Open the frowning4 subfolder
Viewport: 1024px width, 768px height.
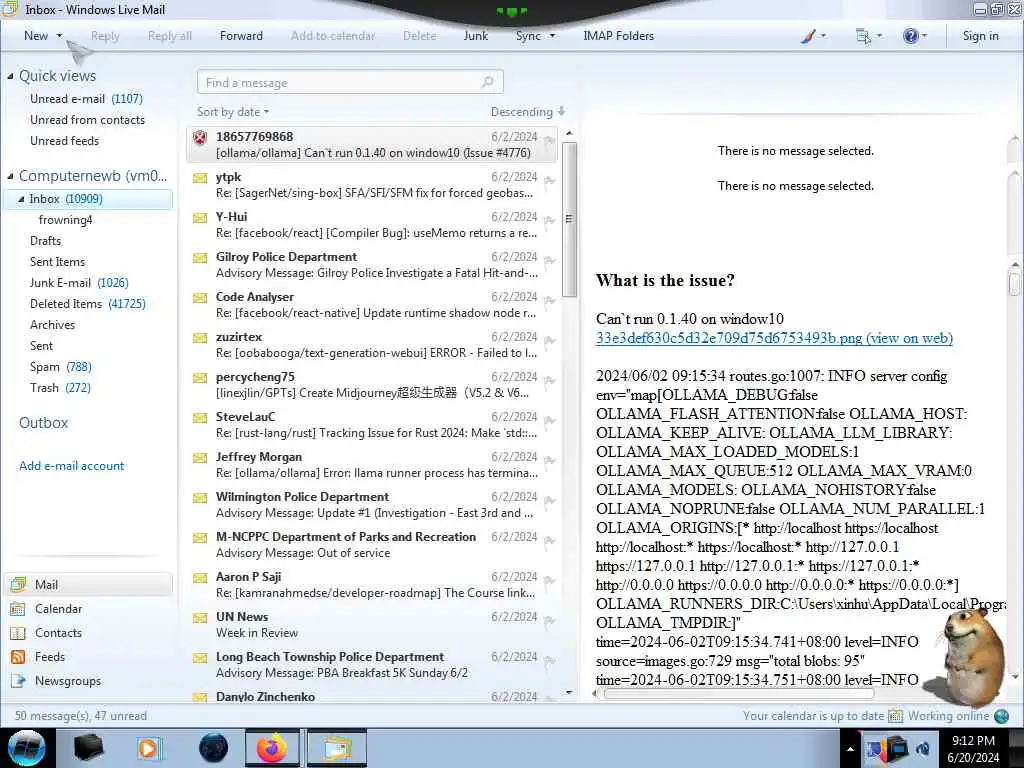65,220
